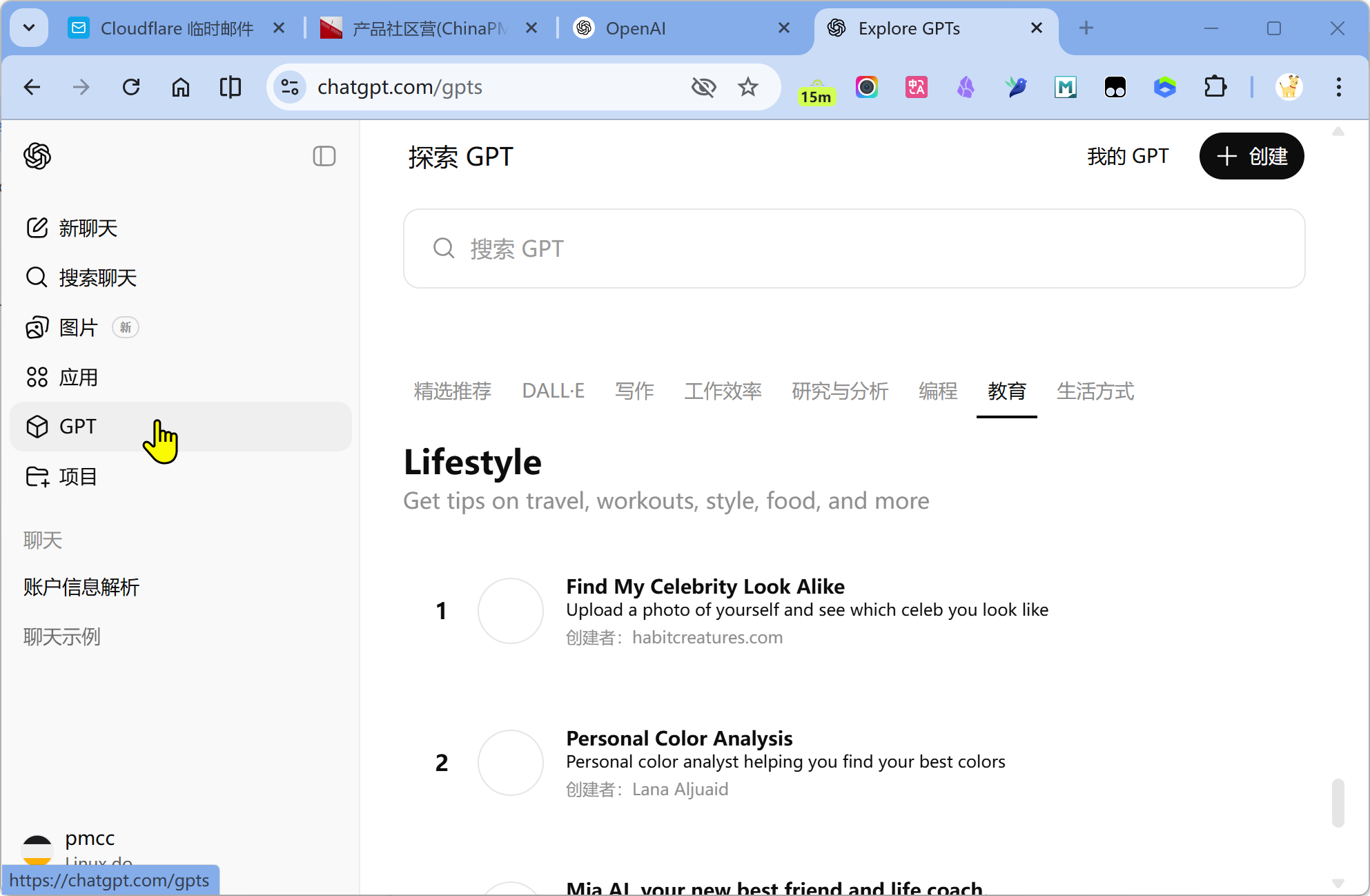Screen dimensions: 1370x896
Task: Click the ChatGPT logo in sidebar
Action: (x=37, y=156)
